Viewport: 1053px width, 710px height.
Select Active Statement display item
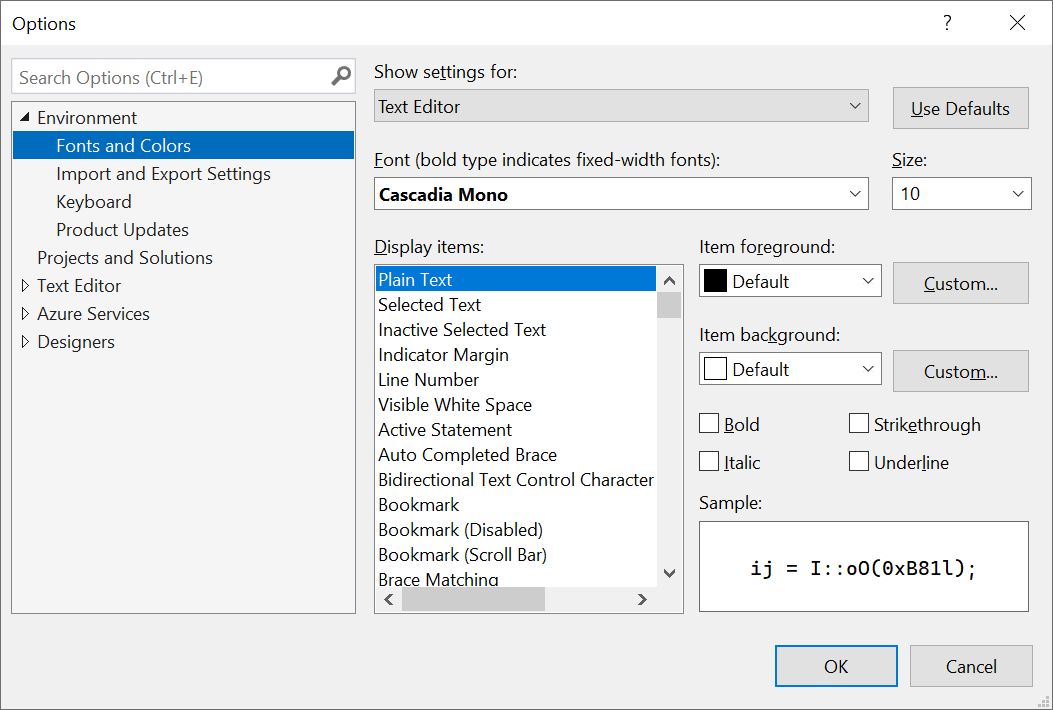516,429
